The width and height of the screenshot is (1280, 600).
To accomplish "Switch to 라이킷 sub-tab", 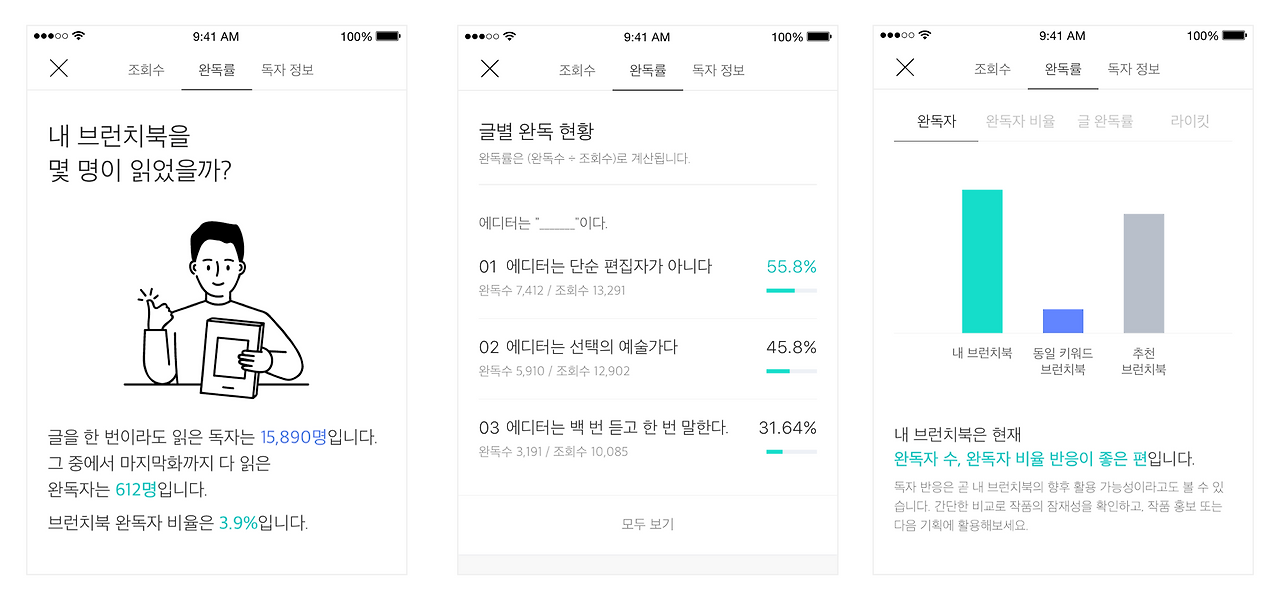I will 1190,121.
